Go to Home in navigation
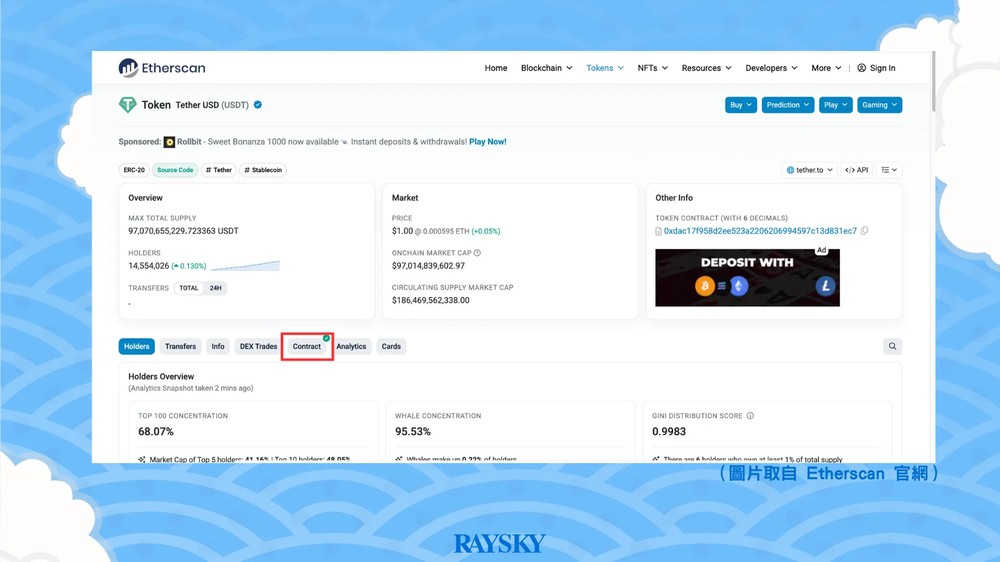 pyautogui.click(x=496, y=68)
